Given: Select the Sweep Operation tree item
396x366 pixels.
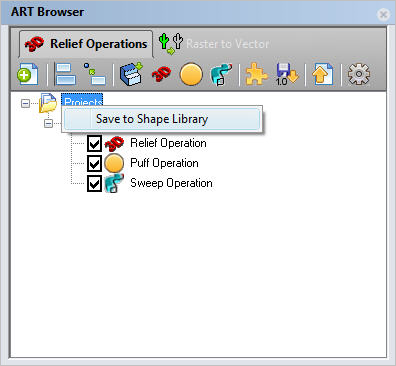Looking at the screenshot, I should point(171,183).
